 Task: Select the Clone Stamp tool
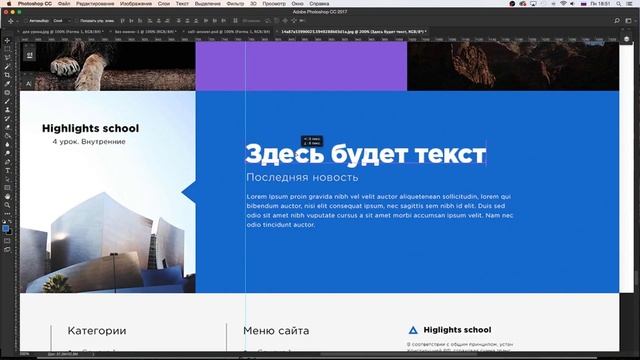[7, 110]
